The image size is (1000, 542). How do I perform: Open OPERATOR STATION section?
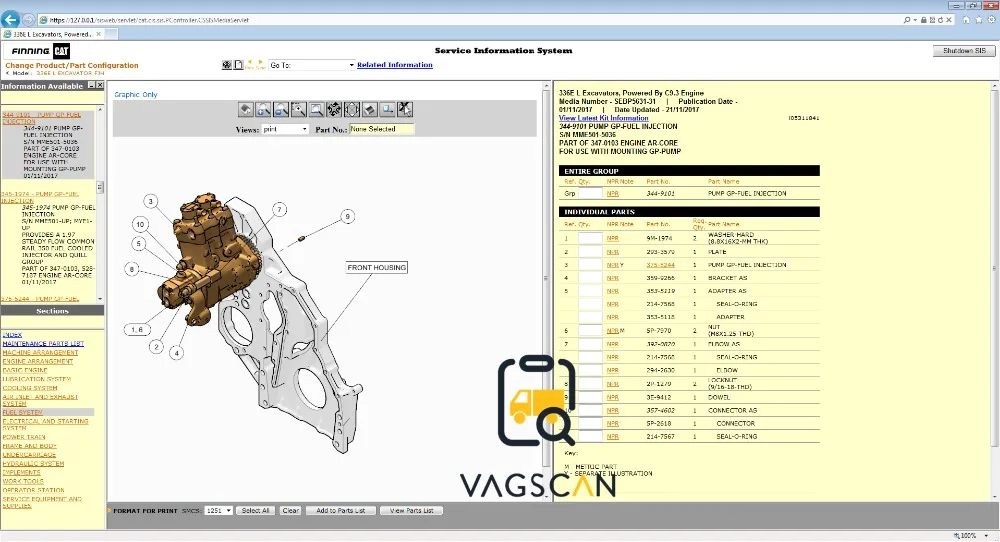(33, 490)
